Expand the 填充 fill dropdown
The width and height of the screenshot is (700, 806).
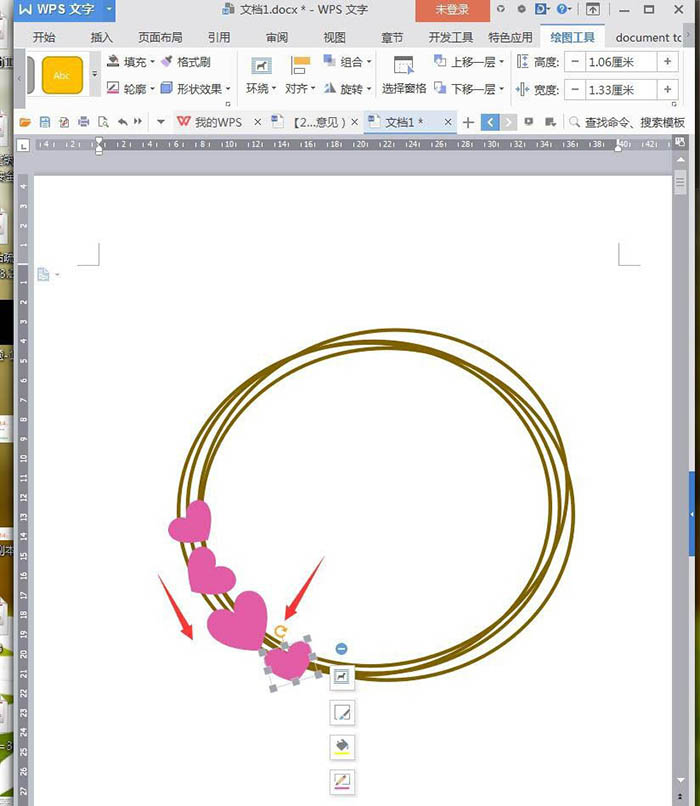[153, 62]
